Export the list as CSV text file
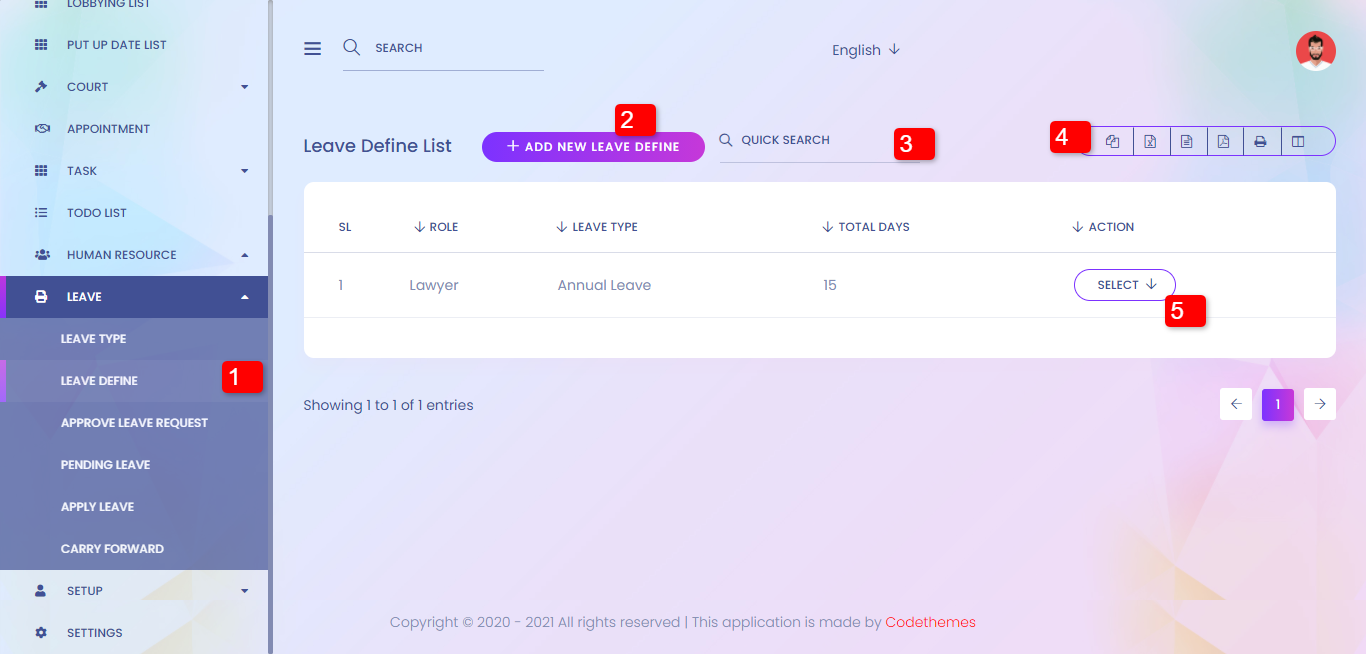Screen dimensions: 1366x654 1186,142
